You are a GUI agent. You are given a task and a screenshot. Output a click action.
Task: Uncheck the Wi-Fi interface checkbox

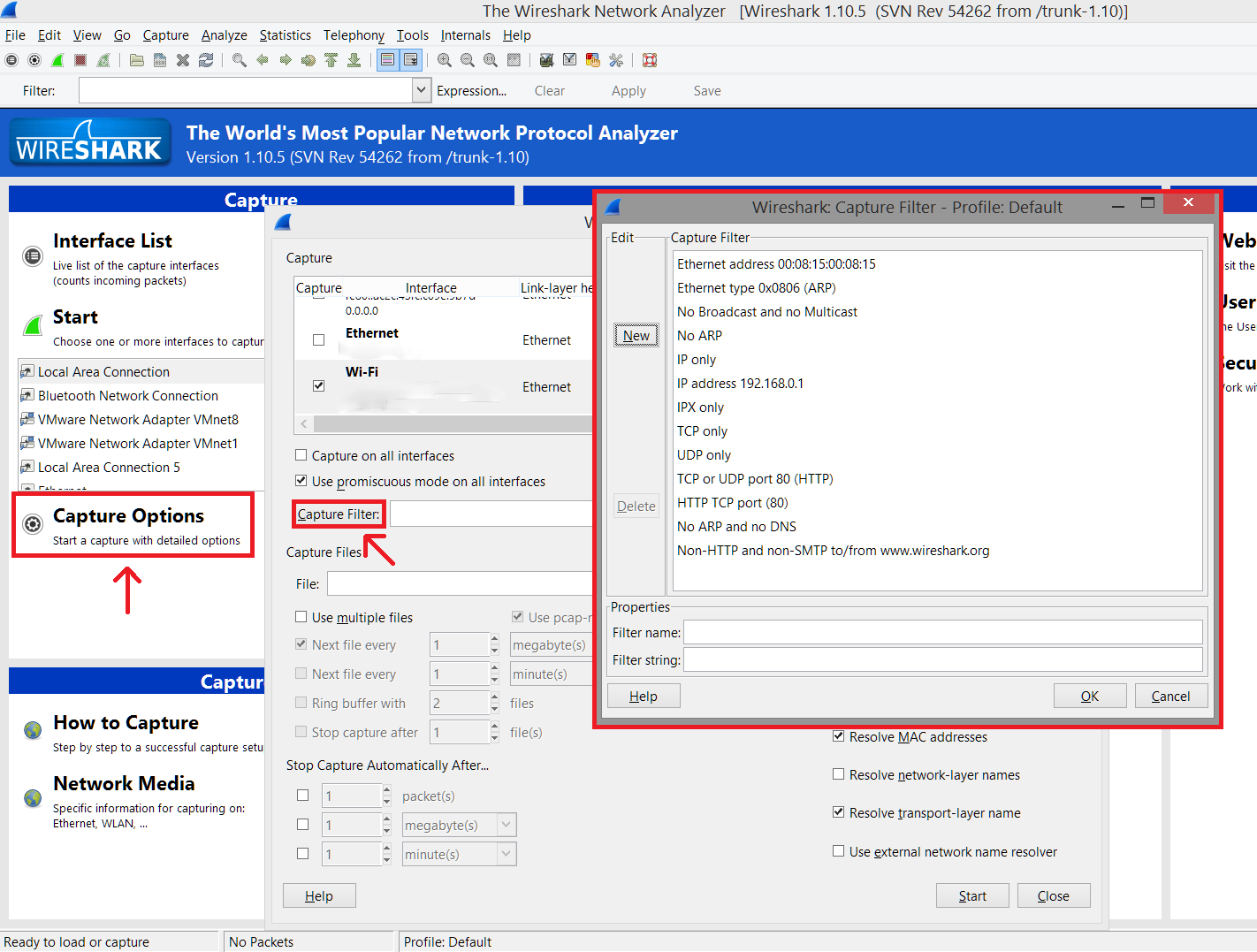point(319,385)
